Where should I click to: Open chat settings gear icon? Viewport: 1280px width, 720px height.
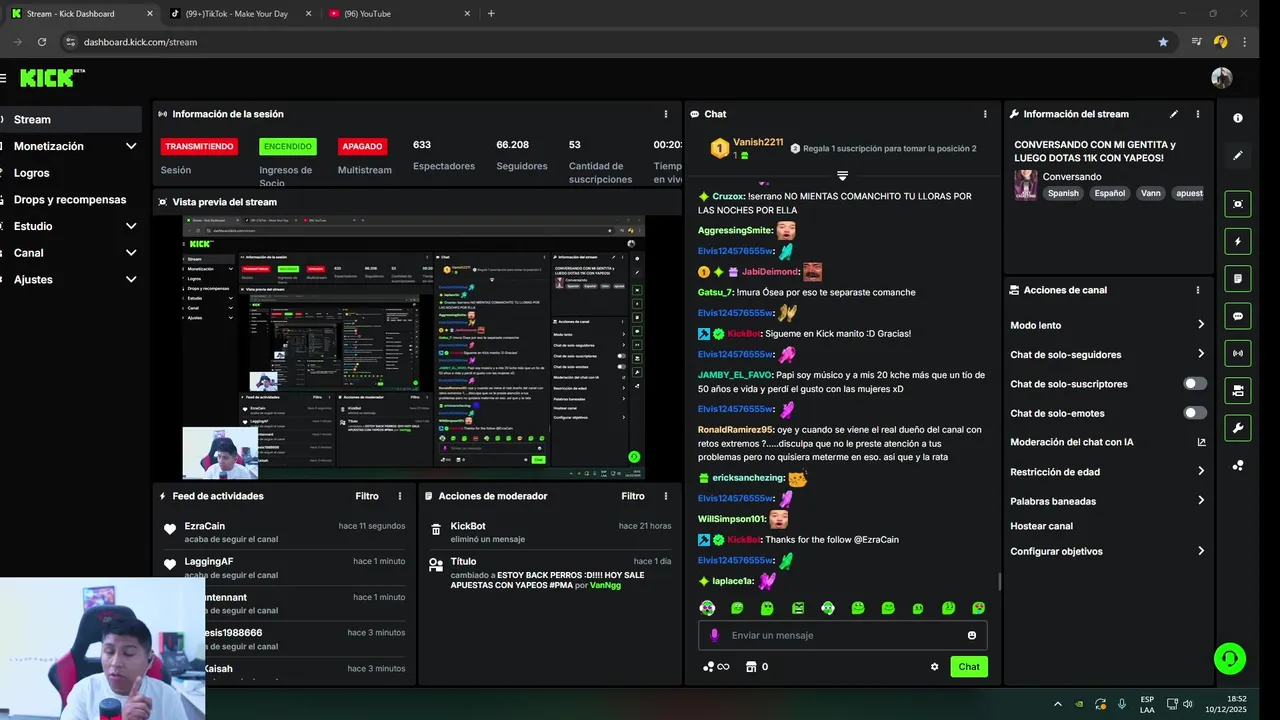pos(935,667)
